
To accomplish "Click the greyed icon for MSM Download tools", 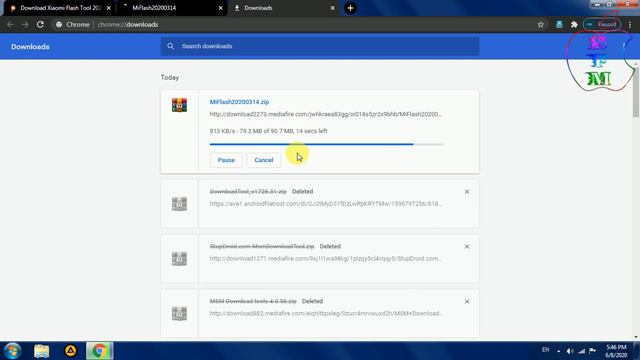I will pos(179,313).
